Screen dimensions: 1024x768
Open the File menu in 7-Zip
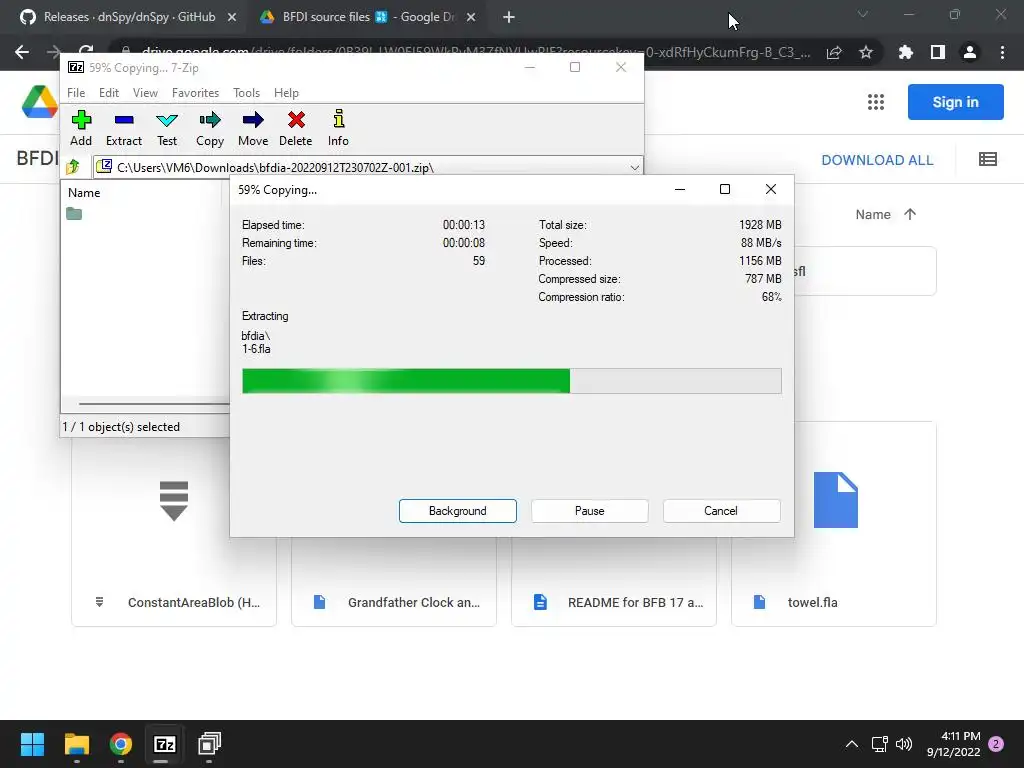pyautogui.click(x=76, y=93)
